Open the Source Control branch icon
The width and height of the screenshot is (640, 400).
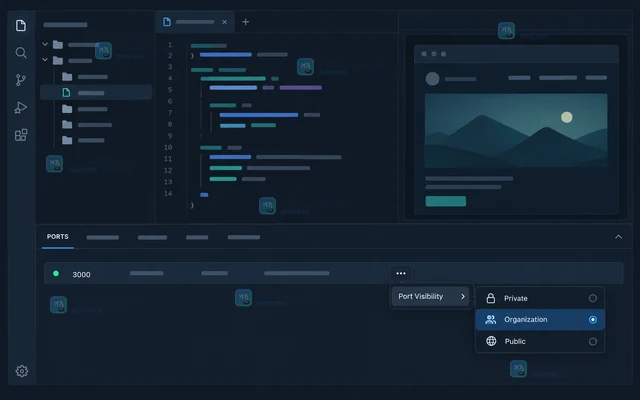[21, 80]
